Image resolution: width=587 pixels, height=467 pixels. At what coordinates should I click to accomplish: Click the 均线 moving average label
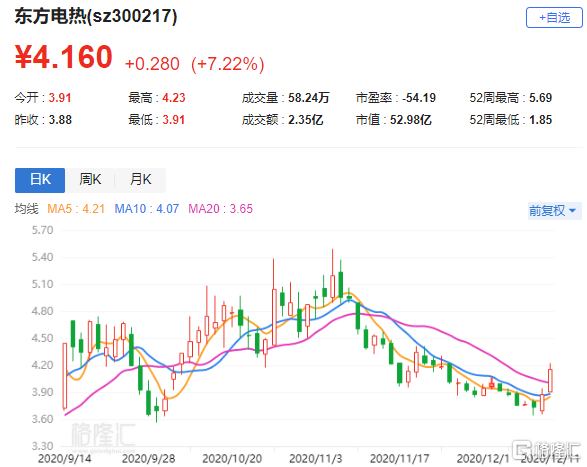[x=27, y=209]
